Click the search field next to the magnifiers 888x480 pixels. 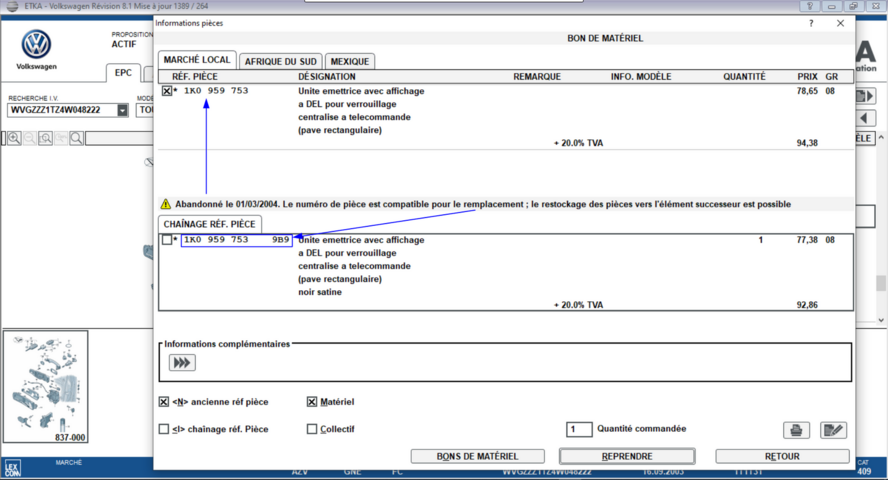tap(119, 138)
